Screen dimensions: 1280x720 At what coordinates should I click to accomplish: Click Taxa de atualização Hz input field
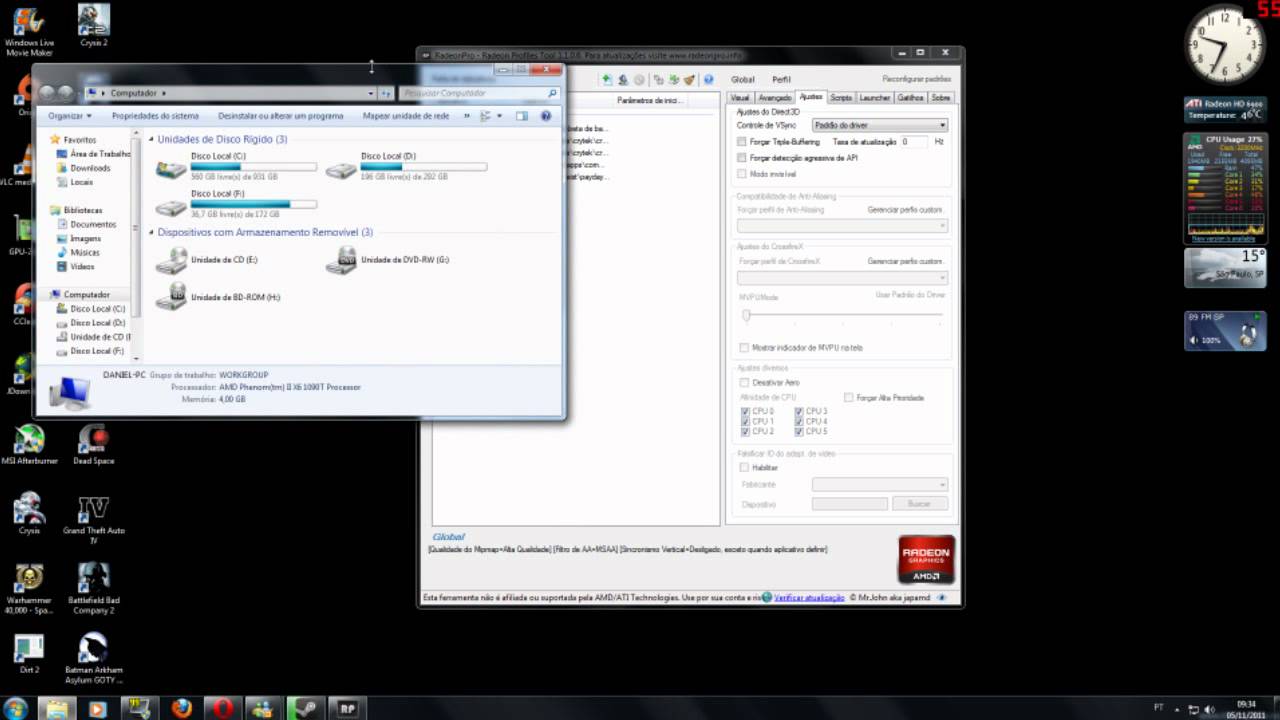[x=914, y=142]
